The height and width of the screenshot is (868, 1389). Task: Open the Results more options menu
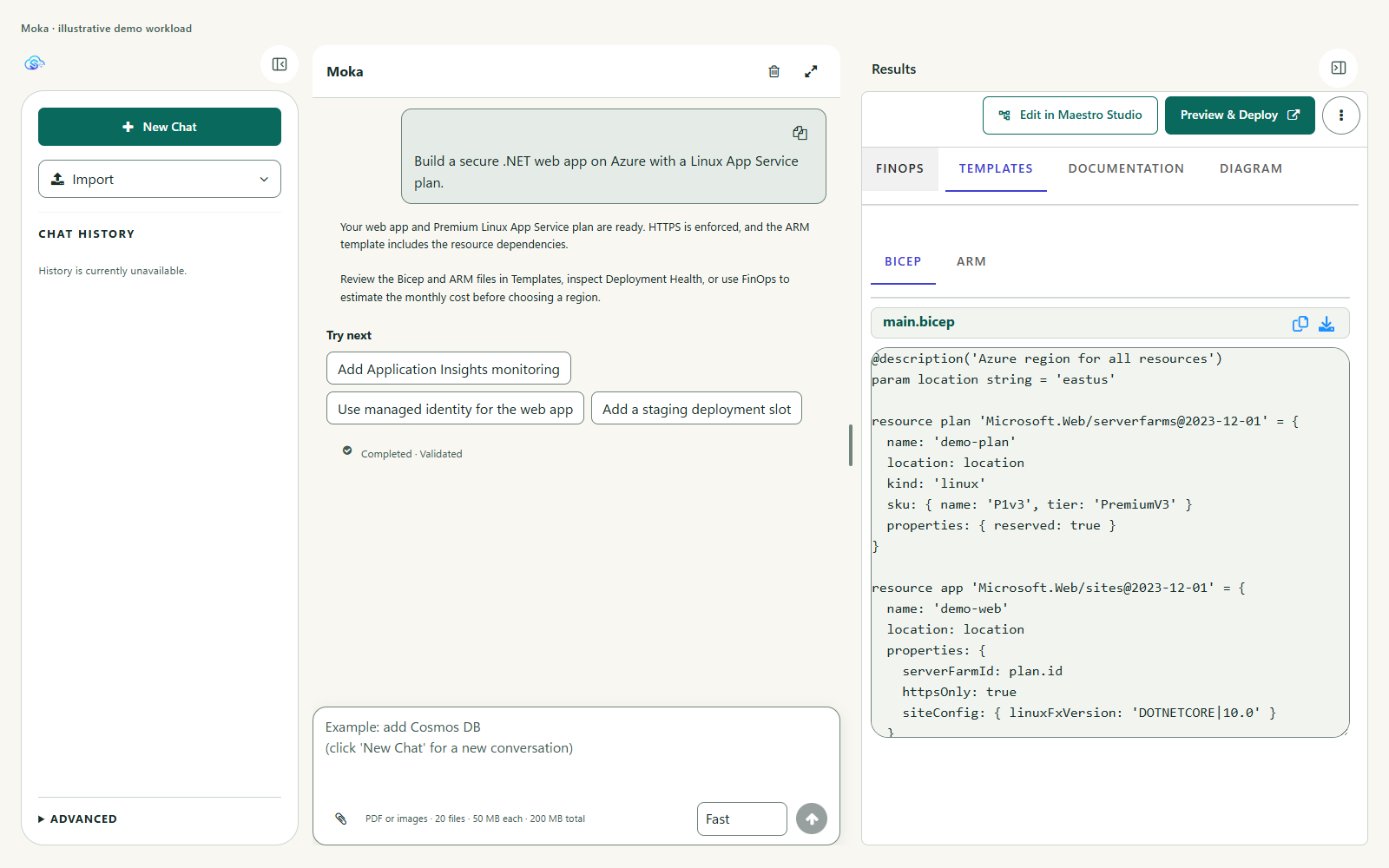[1341, 115]
